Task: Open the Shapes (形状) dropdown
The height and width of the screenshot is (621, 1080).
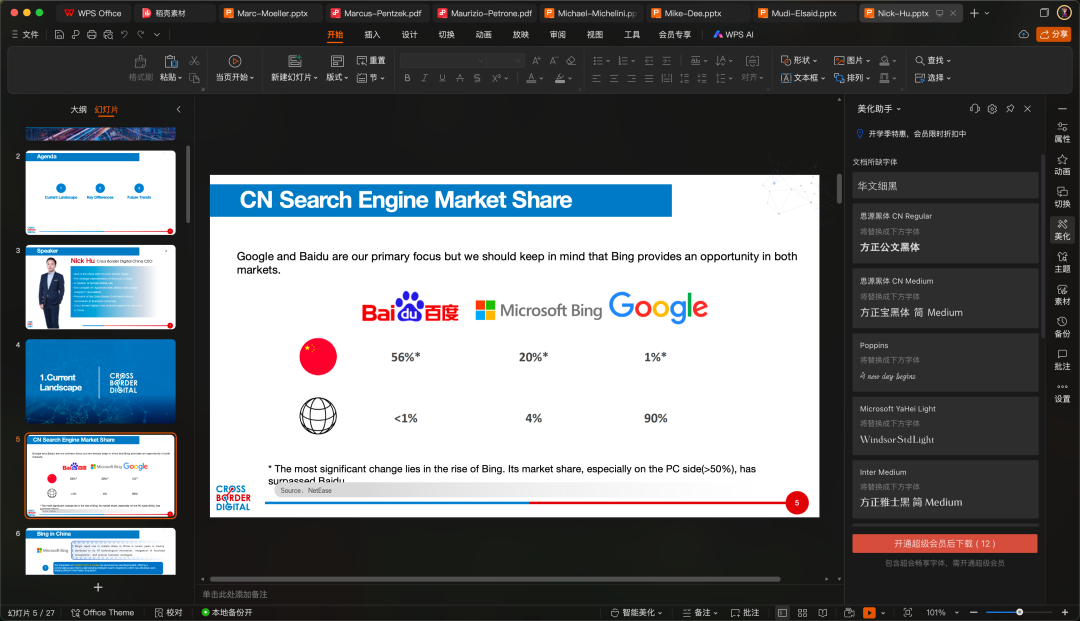Action: [799, 61]
